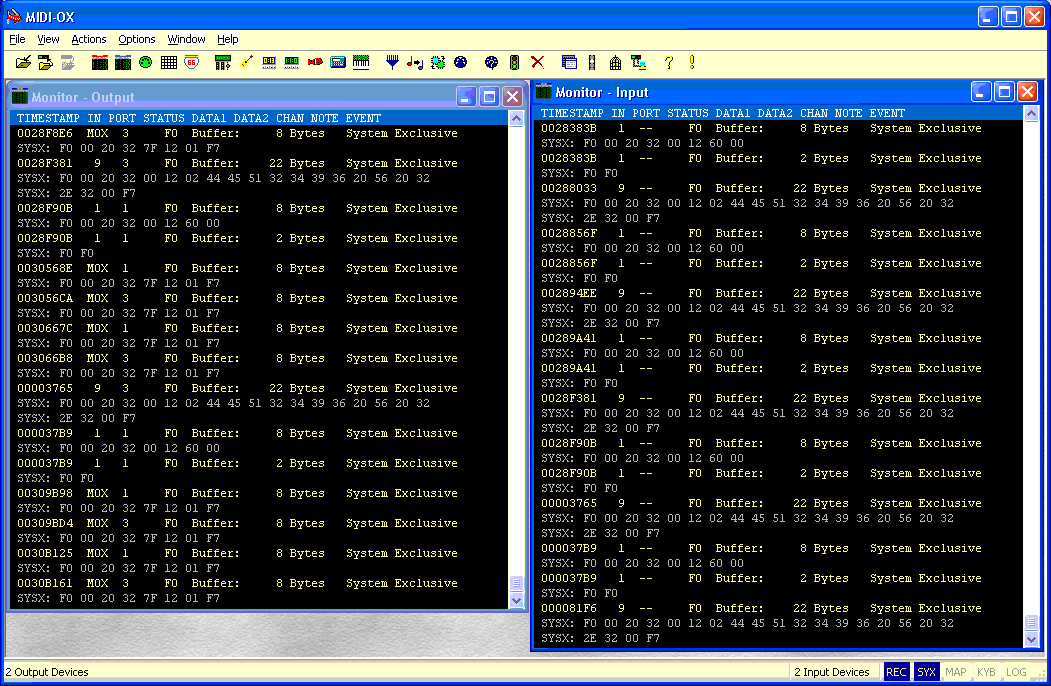
Task: Toggle the MAP status bar indicator
Action: [956, 672]
